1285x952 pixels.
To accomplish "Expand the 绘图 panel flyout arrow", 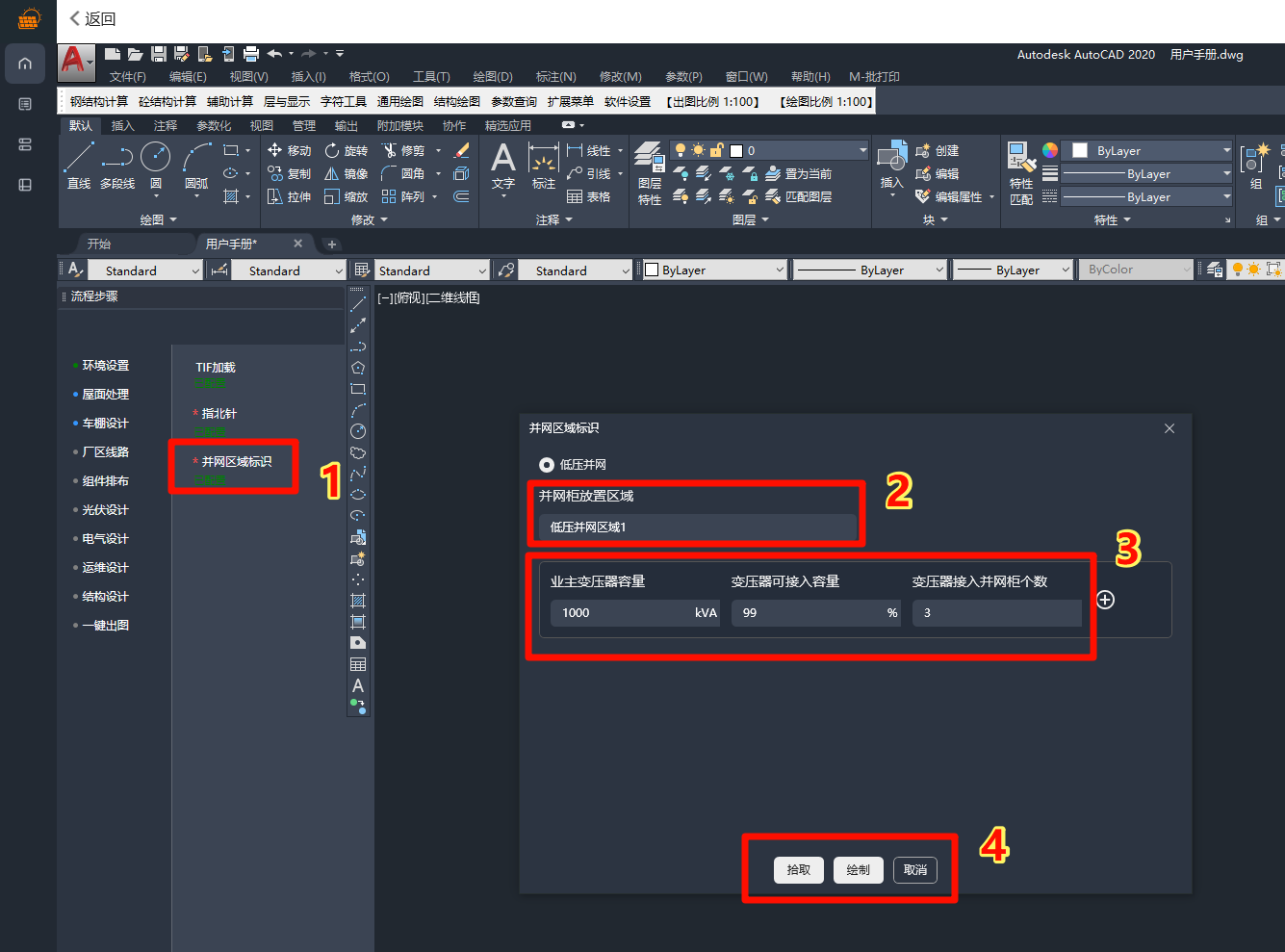I will [x=173, y=220].
